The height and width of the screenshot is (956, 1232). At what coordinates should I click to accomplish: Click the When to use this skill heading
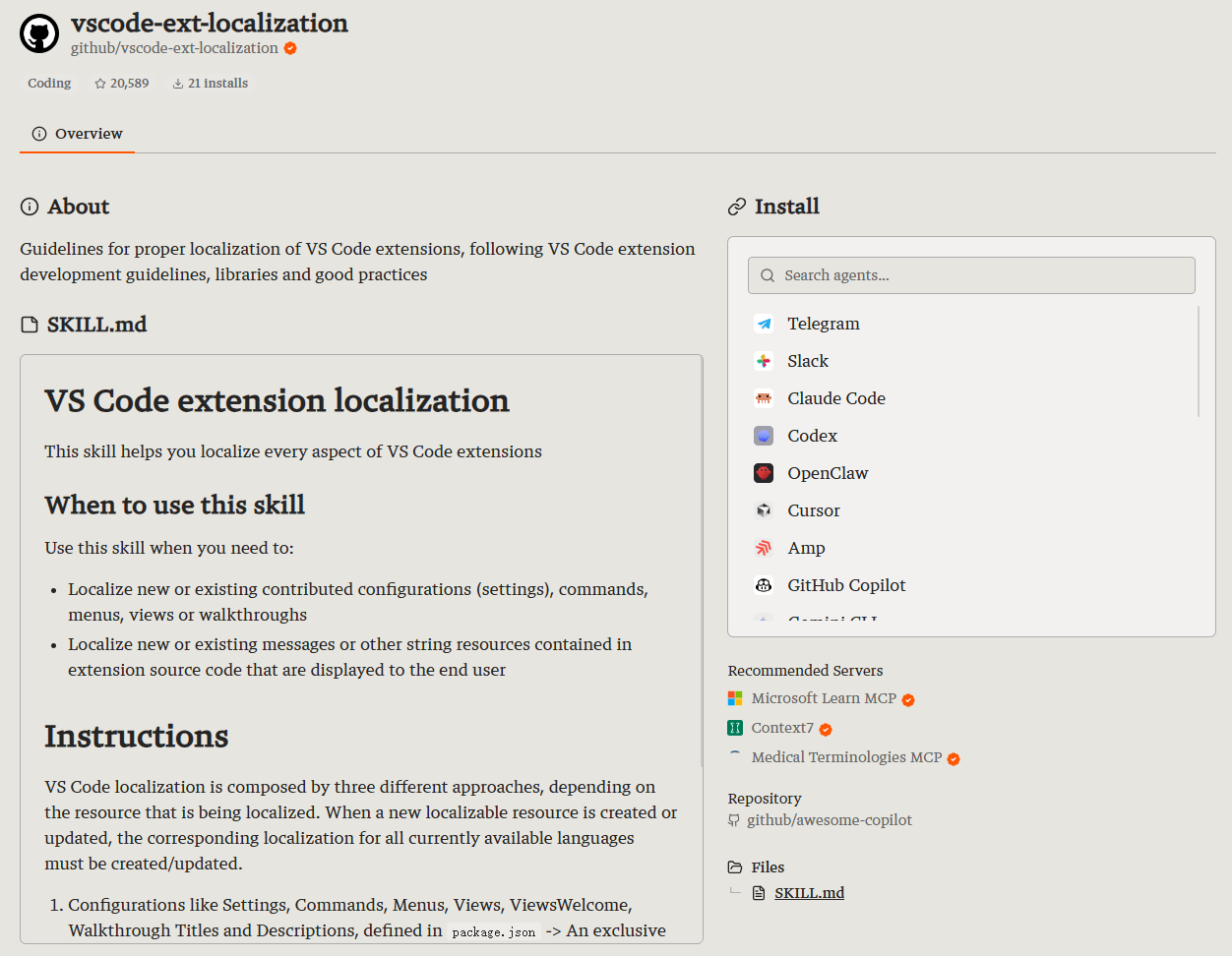coord(174,505)
